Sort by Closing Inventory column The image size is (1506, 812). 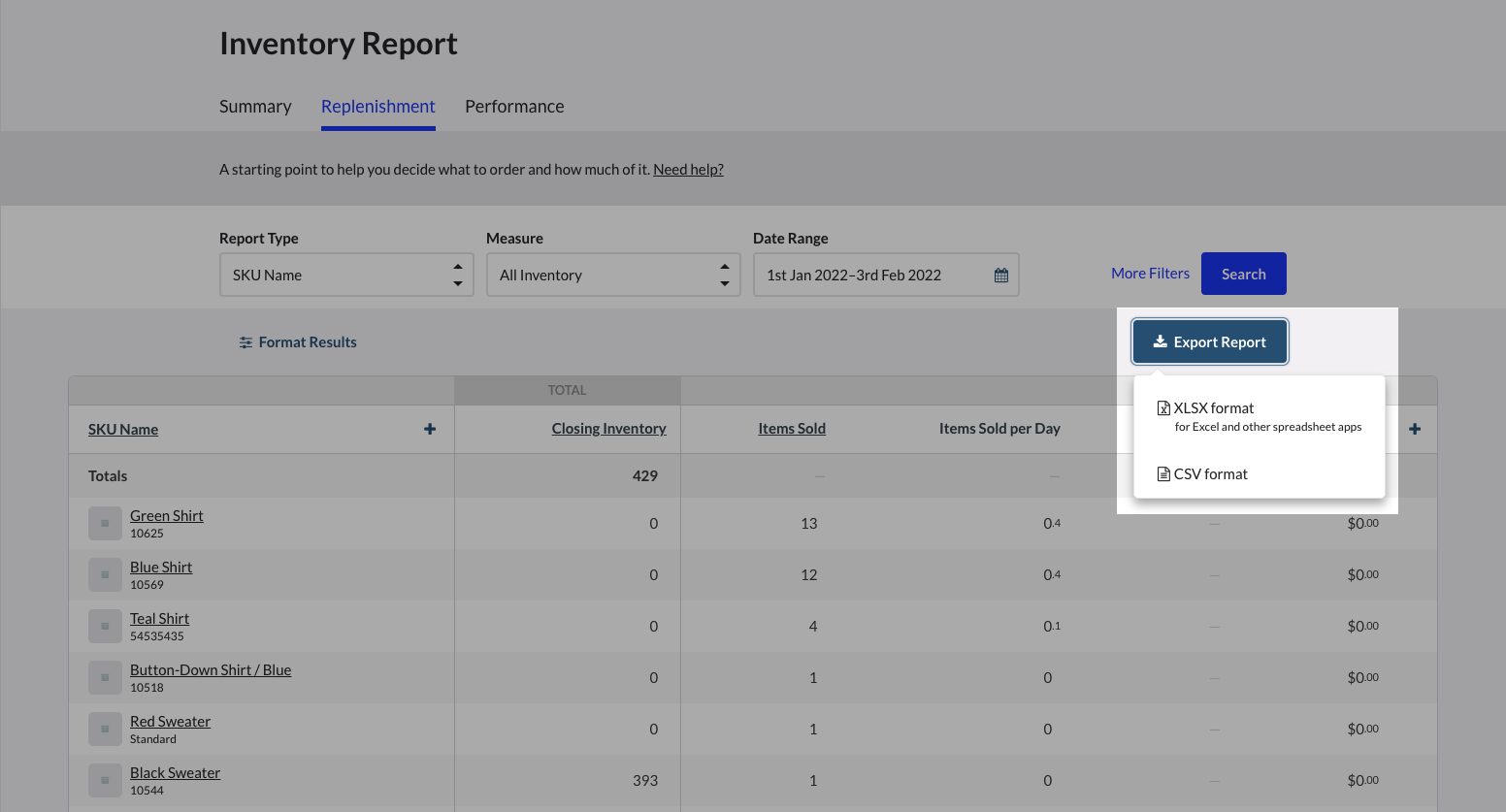click(608, 429)
